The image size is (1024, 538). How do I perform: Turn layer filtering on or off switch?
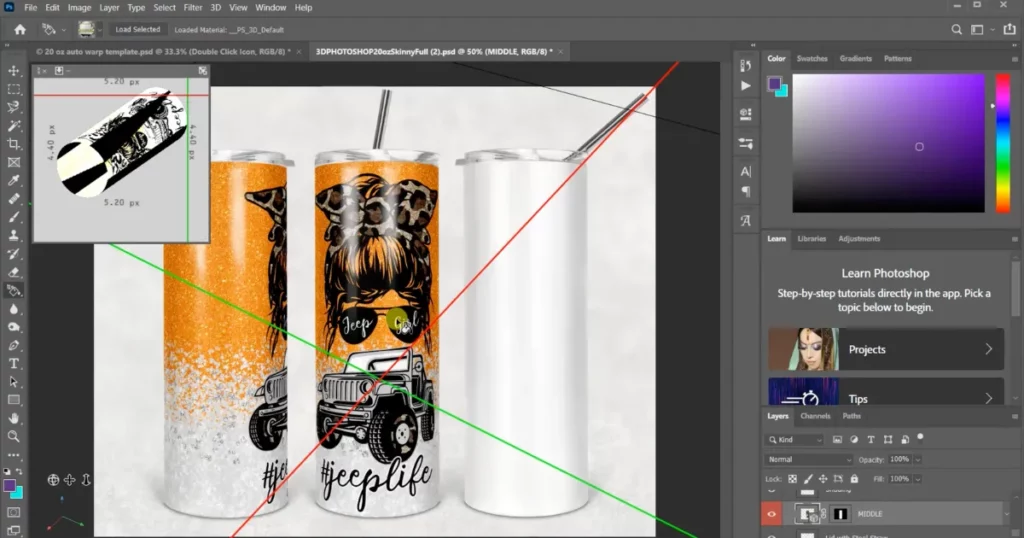(921, 437)
